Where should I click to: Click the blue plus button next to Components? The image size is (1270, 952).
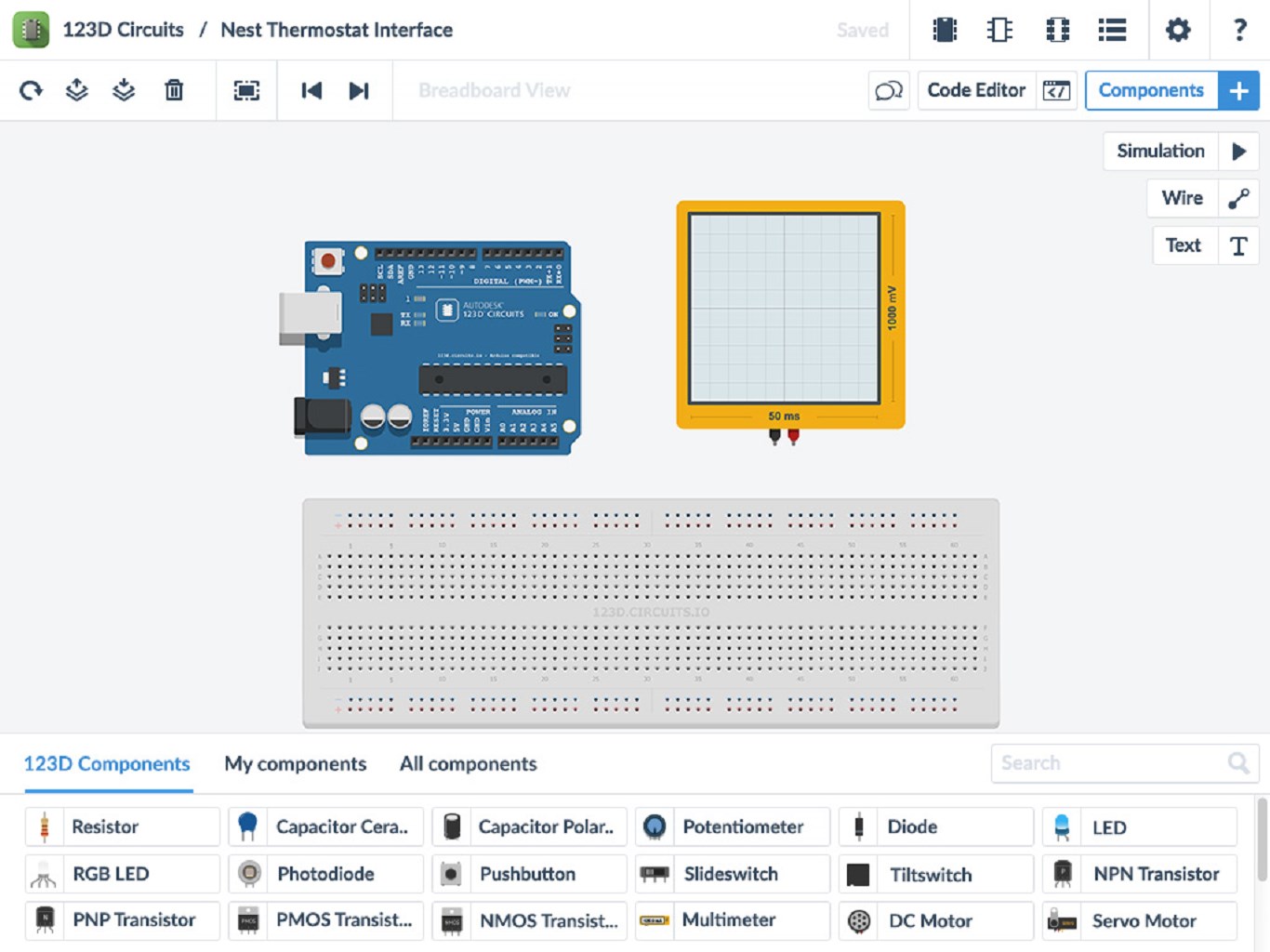click(x=1238, y=90)
